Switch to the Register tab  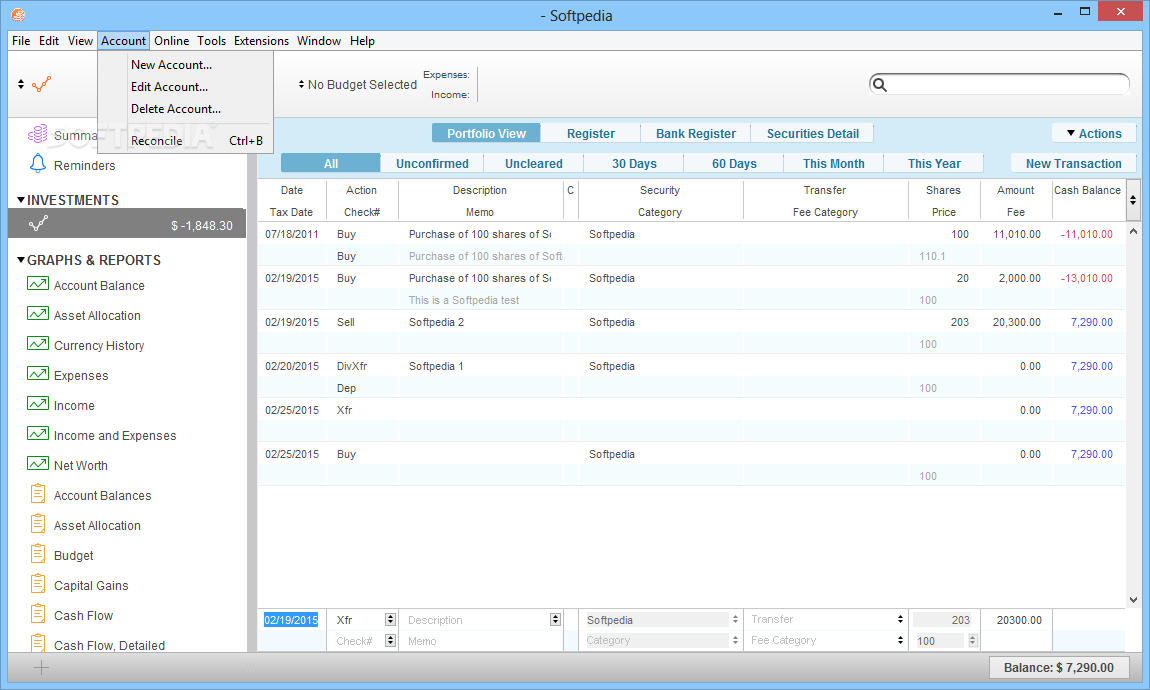tap(591, 133)
